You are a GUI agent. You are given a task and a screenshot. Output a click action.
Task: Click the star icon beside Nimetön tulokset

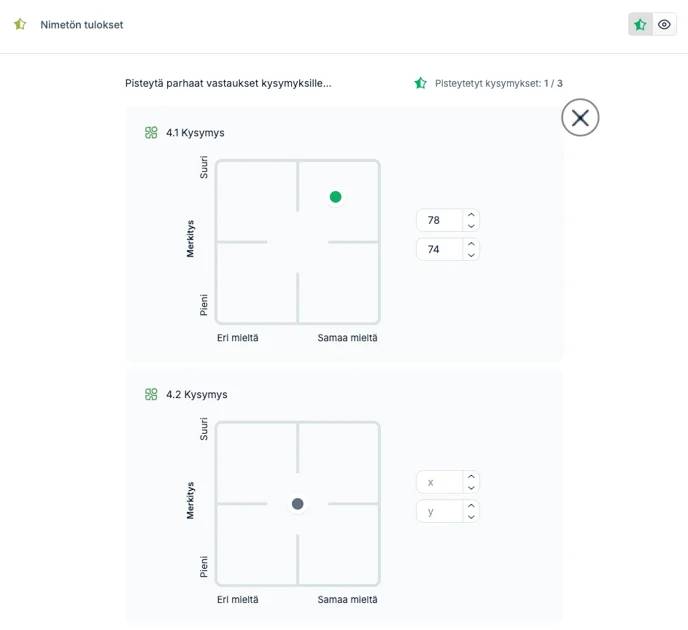(x=20, y=24)
